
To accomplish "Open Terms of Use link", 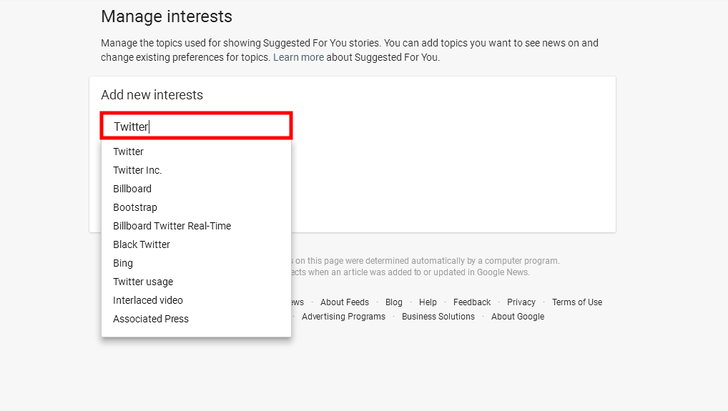I will 577,302.
